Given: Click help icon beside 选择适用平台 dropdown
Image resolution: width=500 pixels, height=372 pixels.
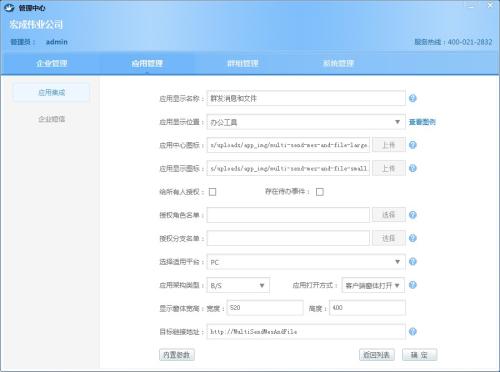Looking at the screenshot, I should [x=413, y=262].
